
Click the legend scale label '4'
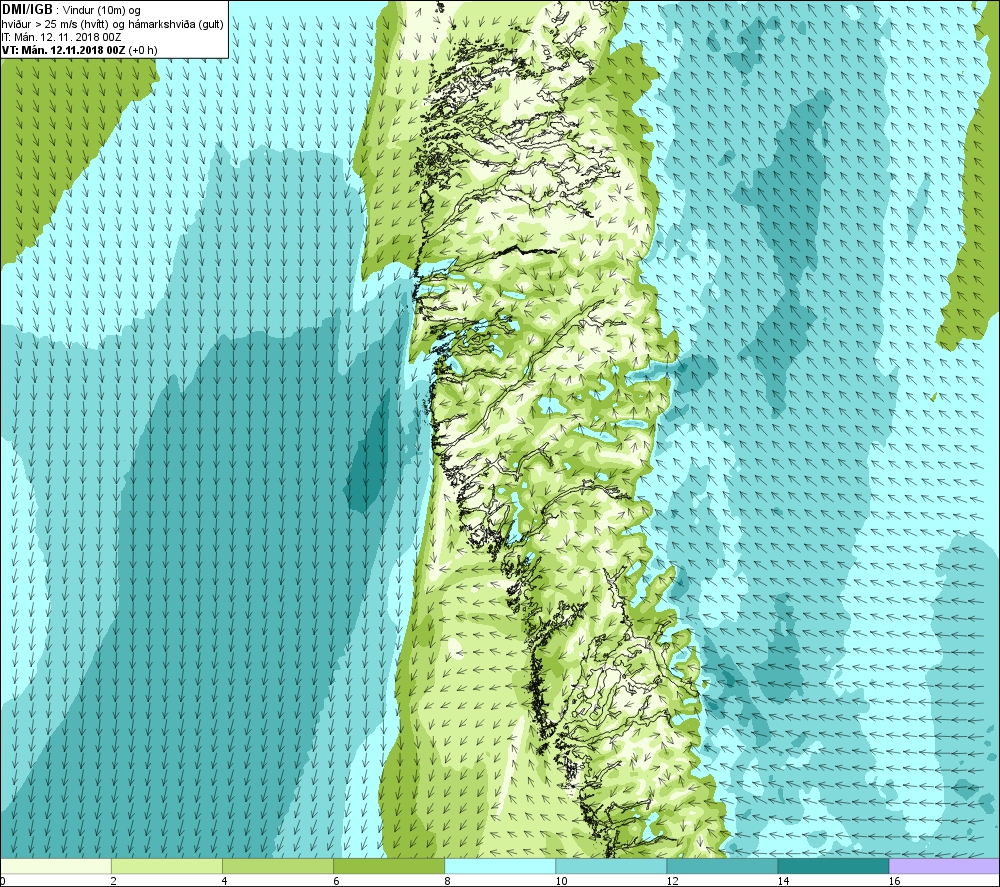[x=224, y=881]
